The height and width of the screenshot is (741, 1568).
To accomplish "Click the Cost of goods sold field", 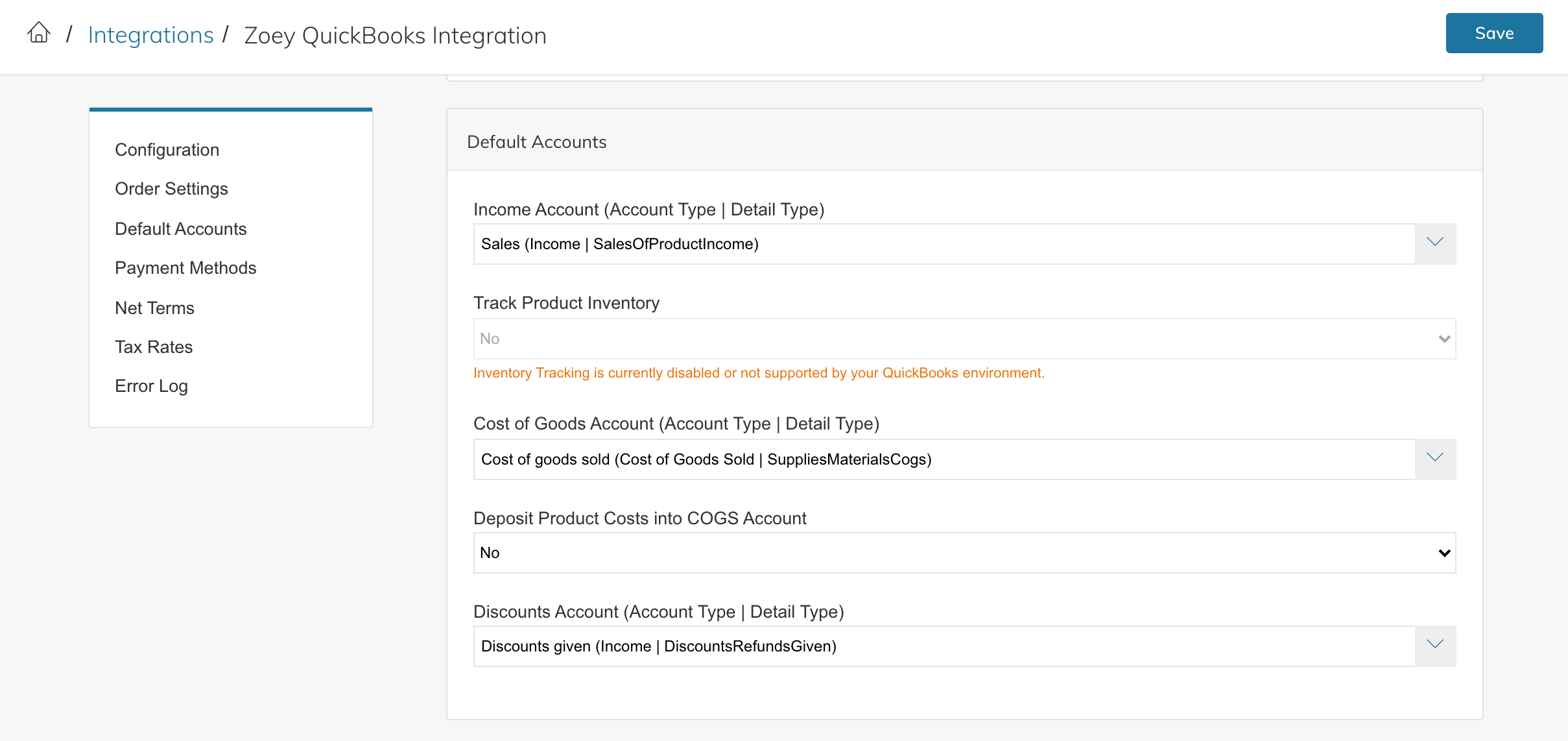I will pos(944,459).
